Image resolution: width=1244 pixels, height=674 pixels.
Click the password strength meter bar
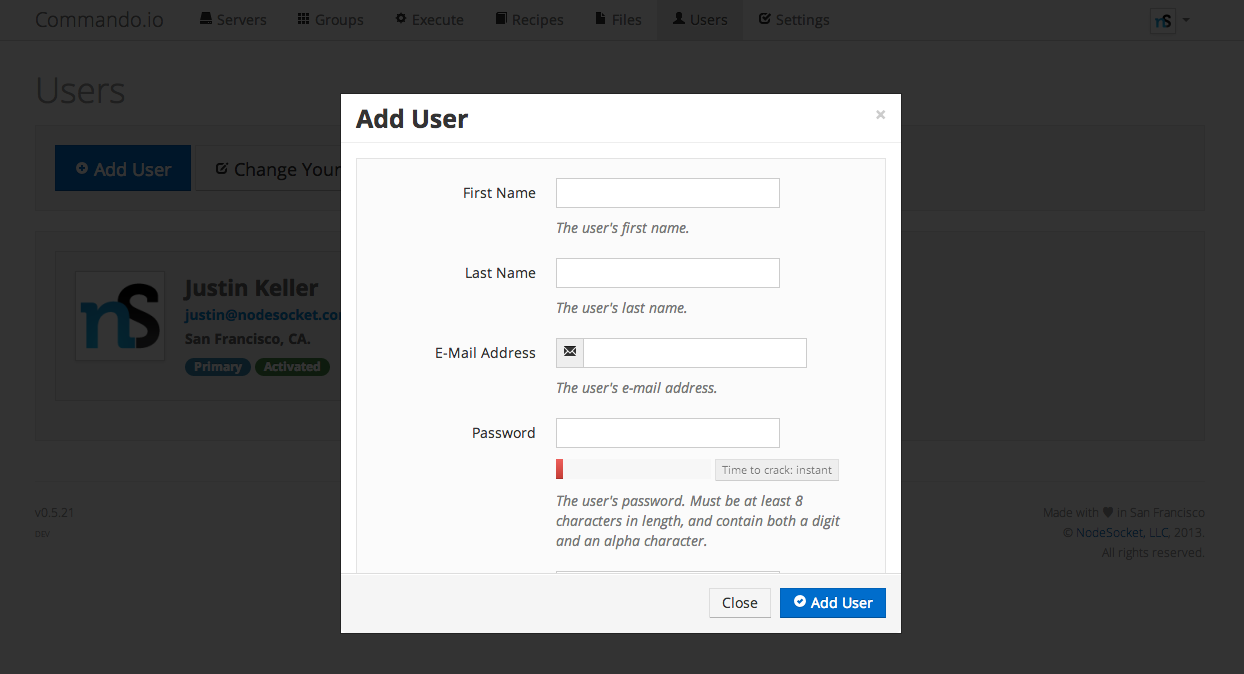click(x=633, y=469)
